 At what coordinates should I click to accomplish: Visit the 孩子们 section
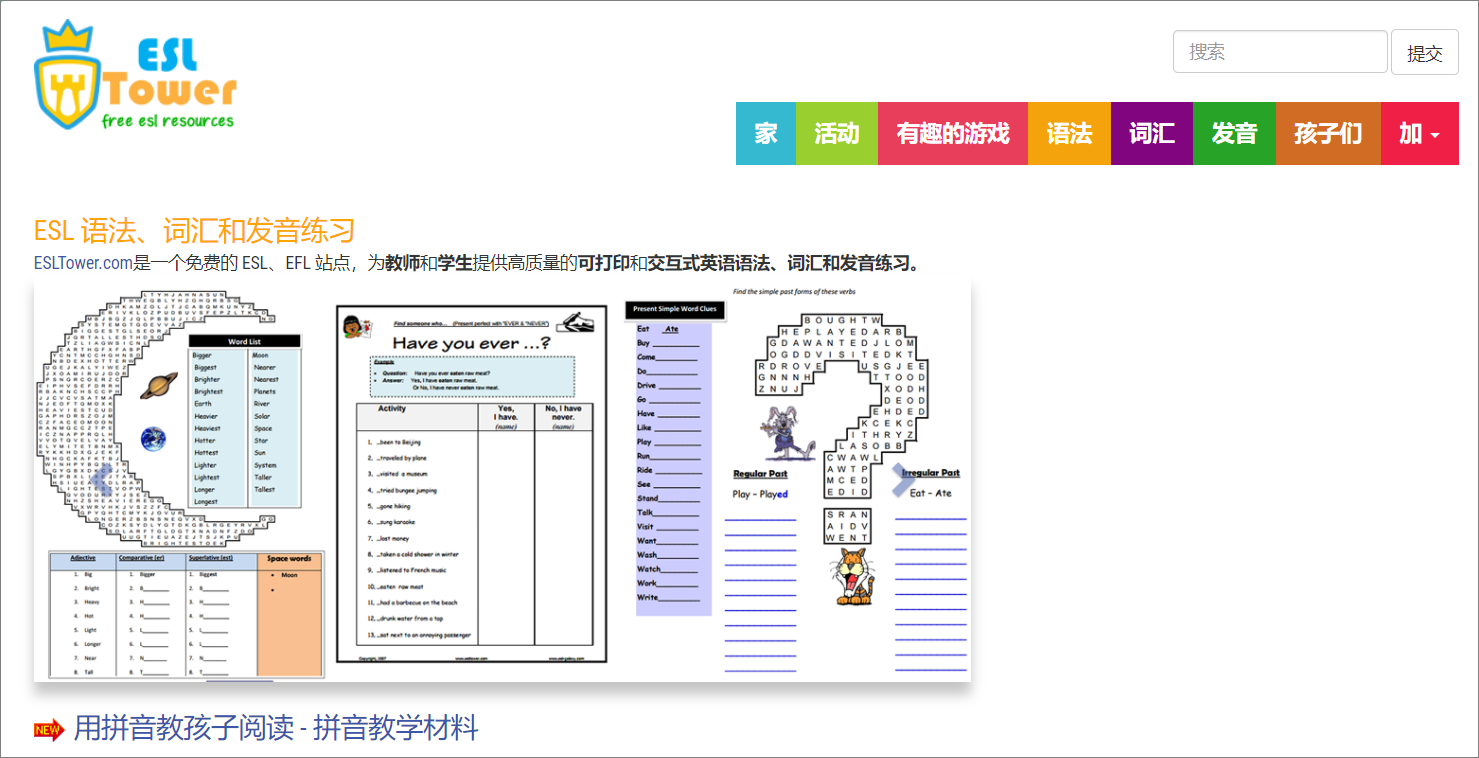(1327, 133)
